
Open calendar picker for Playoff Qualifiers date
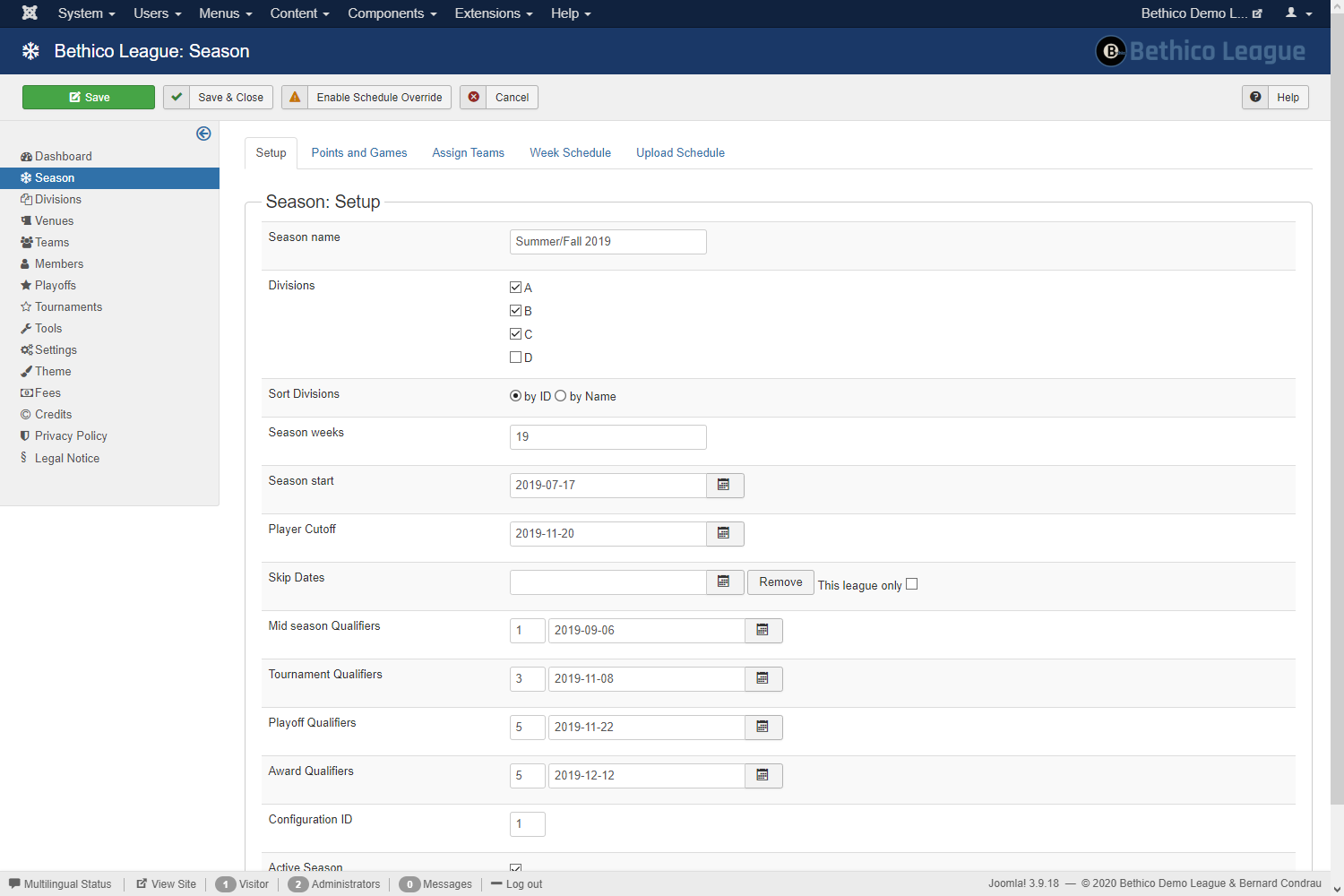pos(762,727)
